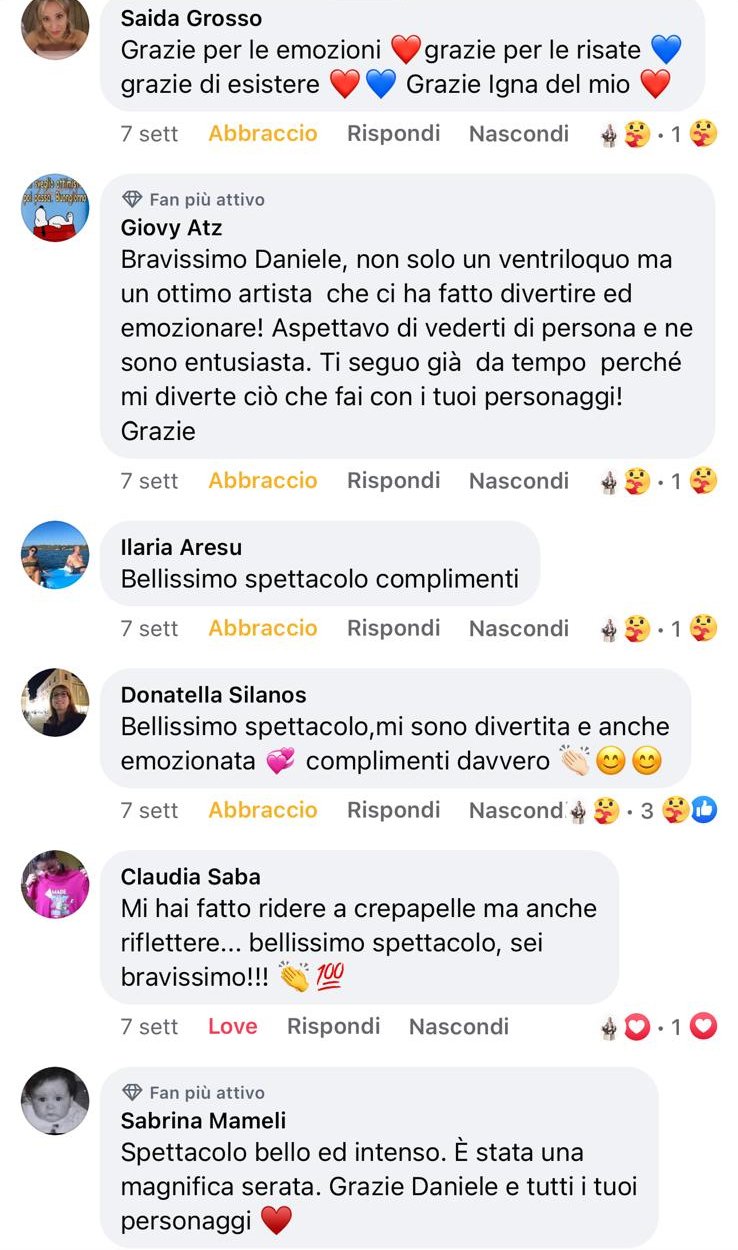Open Donatella Silanos' profile photo
Screen dimensions: 738x1250
(x=55, y=703)
